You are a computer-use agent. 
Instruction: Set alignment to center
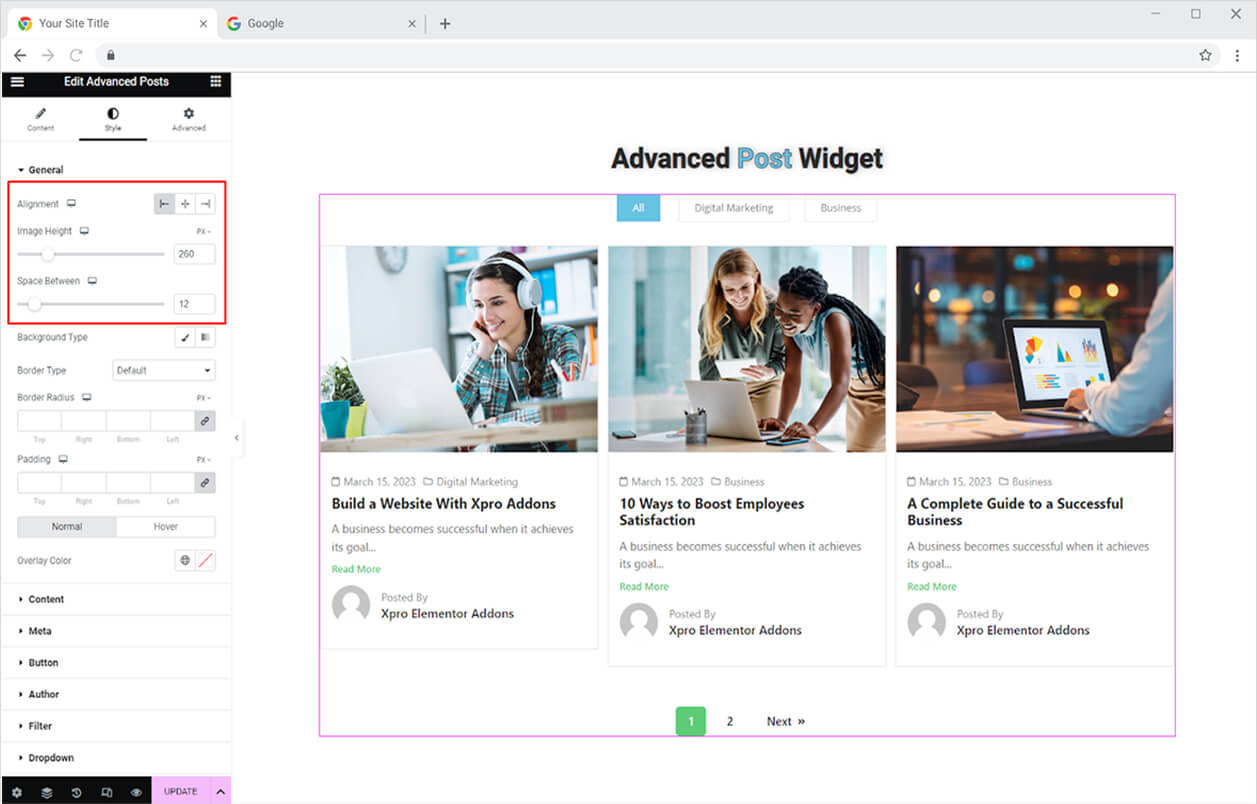185,204
